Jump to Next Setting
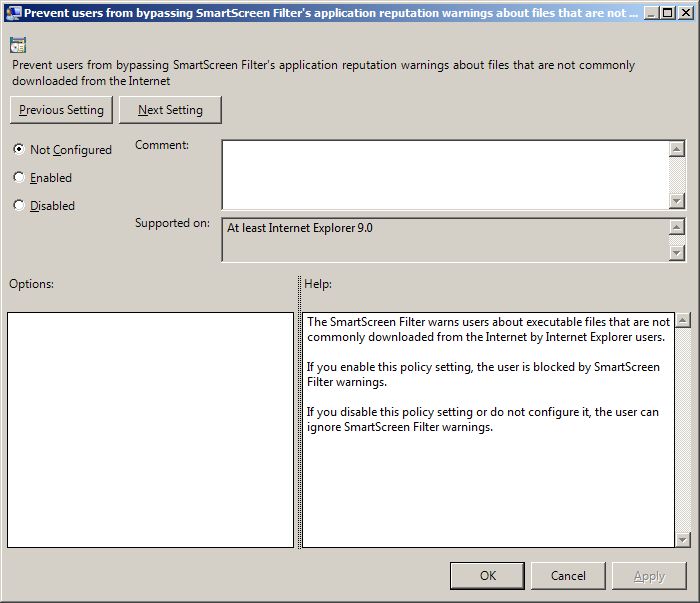 click(x=170, y=110)
